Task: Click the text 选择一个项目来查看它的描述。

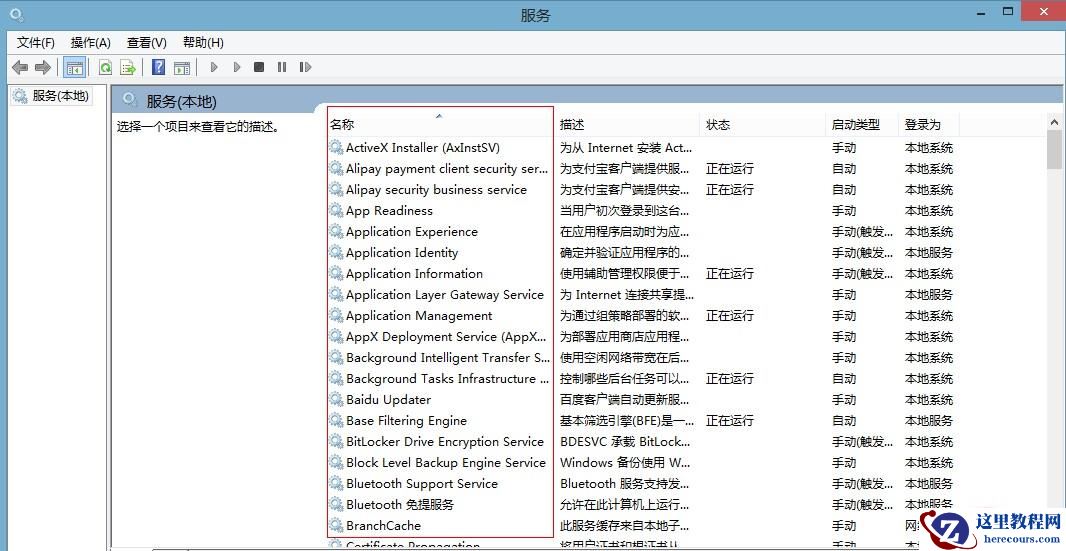Action: point(198,127)
